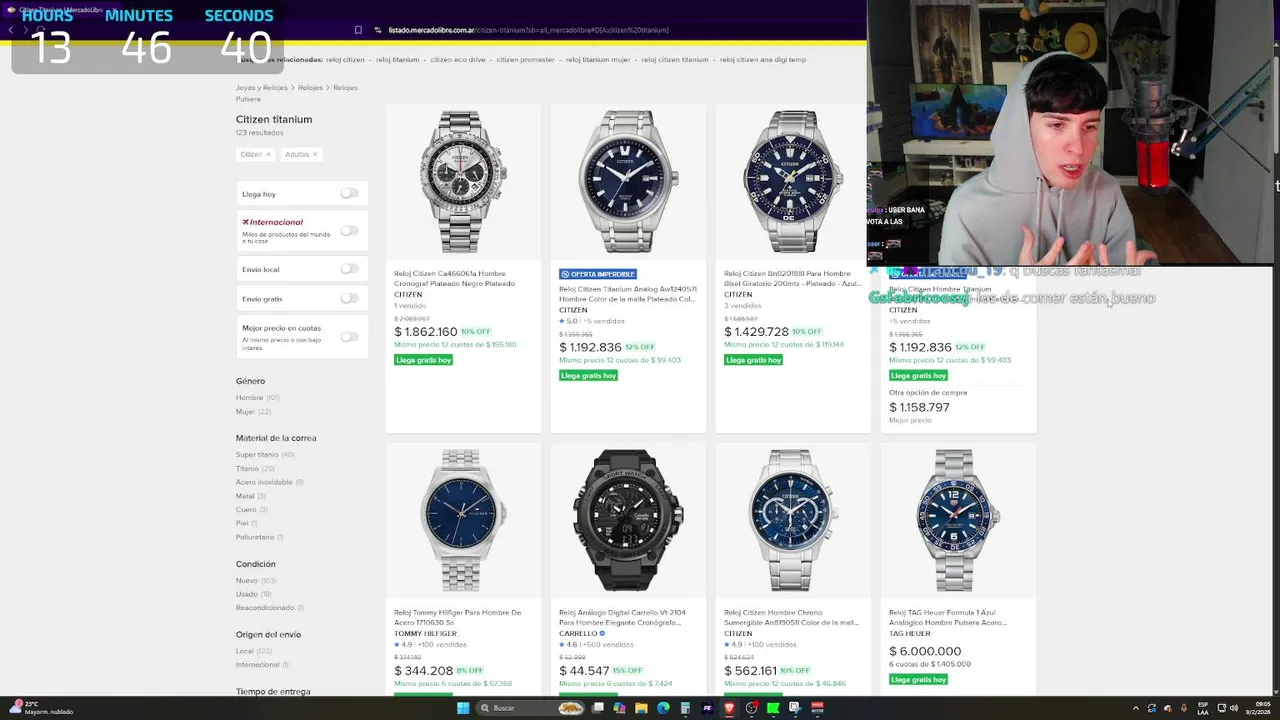The height and width of the screenshot is (720, 1280).
Task: Open weather widget showing 23°C
Action: tap(40, 708)
